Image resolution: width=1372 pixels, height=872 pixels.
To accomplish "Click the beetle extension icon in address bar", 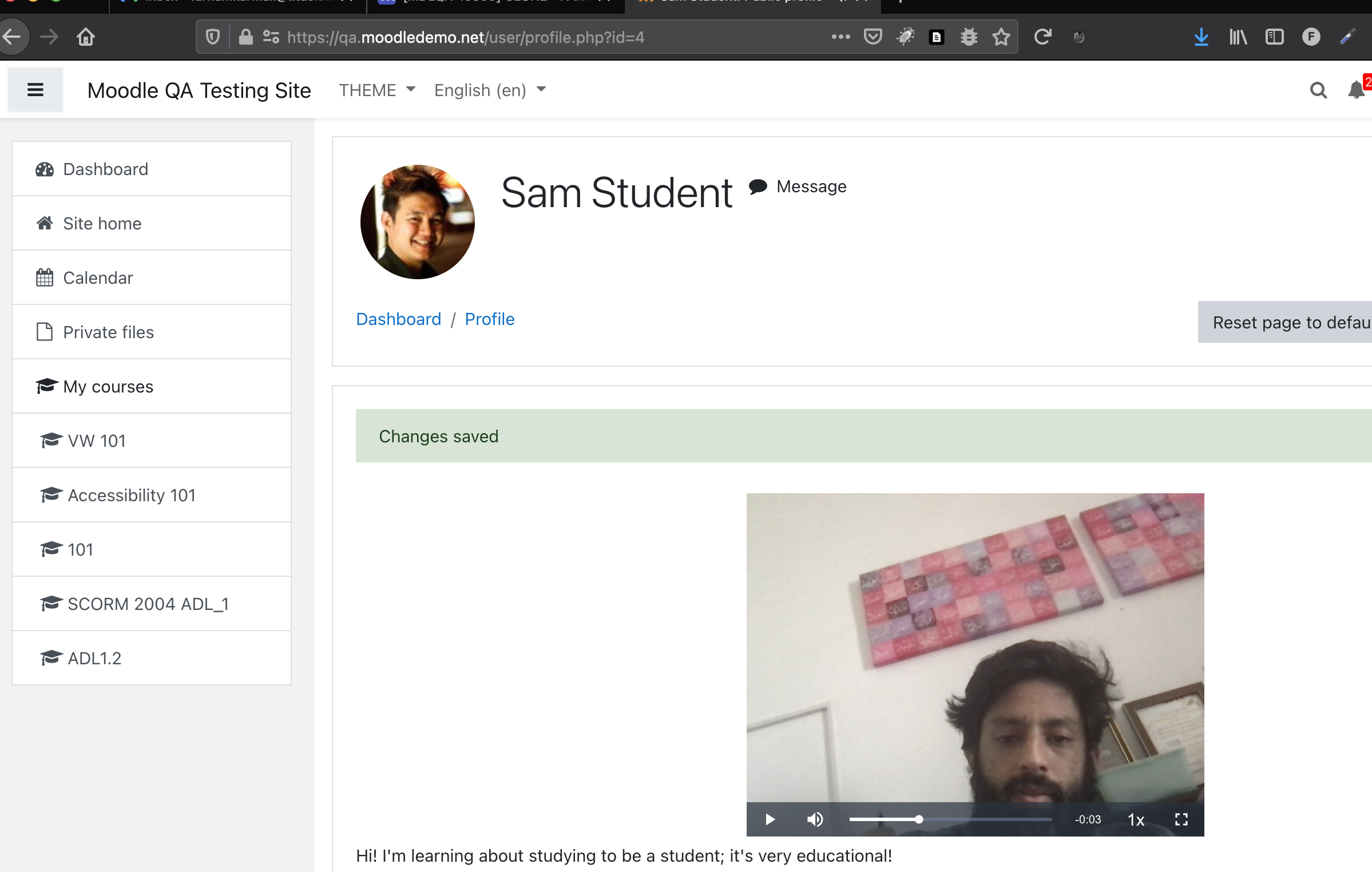I will [x=905, y=37].
